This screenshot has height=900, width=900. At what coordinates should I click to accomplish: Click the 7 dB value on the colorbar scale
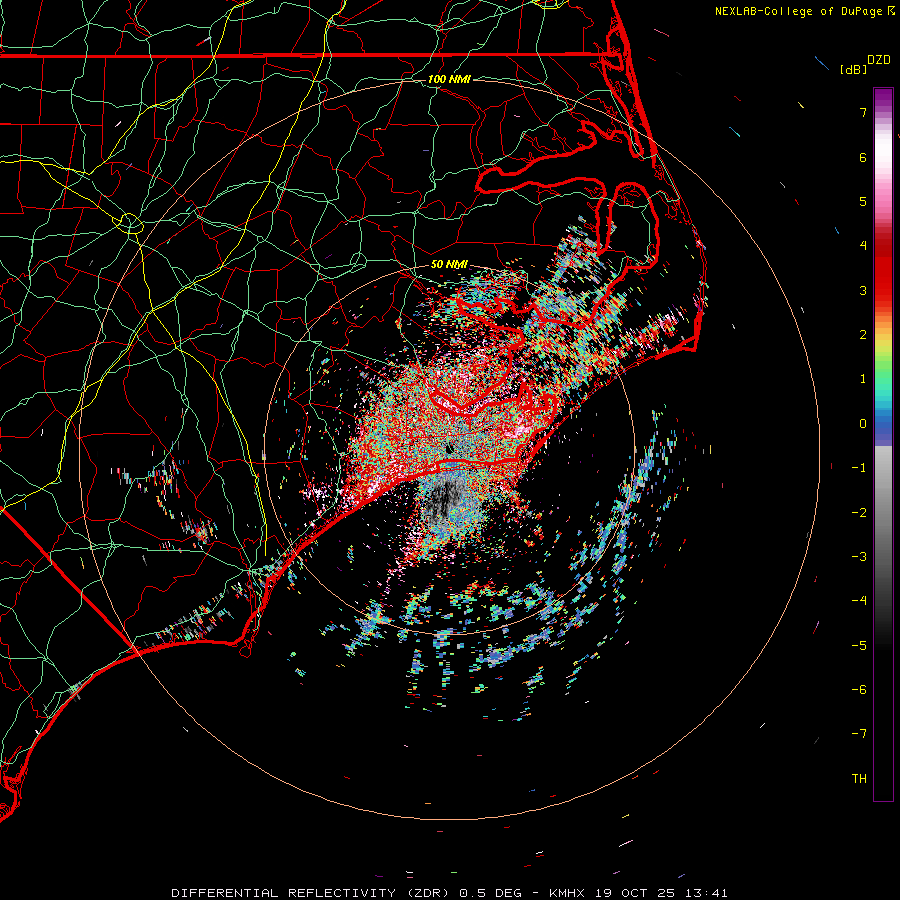click(863, 112)
